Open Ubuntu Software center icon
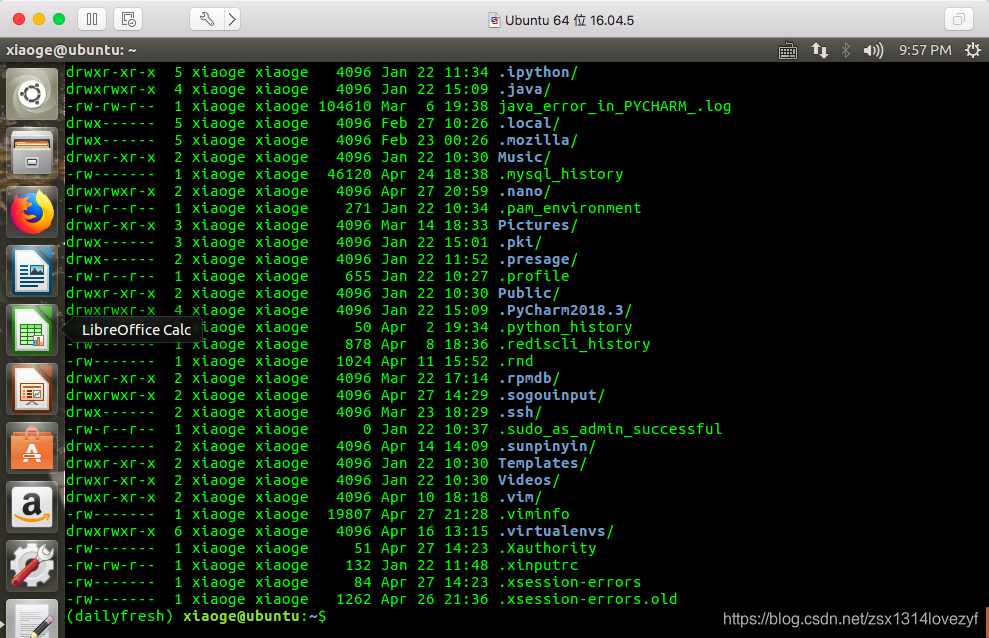The image size is (989, 638). [x=32, y=448]
